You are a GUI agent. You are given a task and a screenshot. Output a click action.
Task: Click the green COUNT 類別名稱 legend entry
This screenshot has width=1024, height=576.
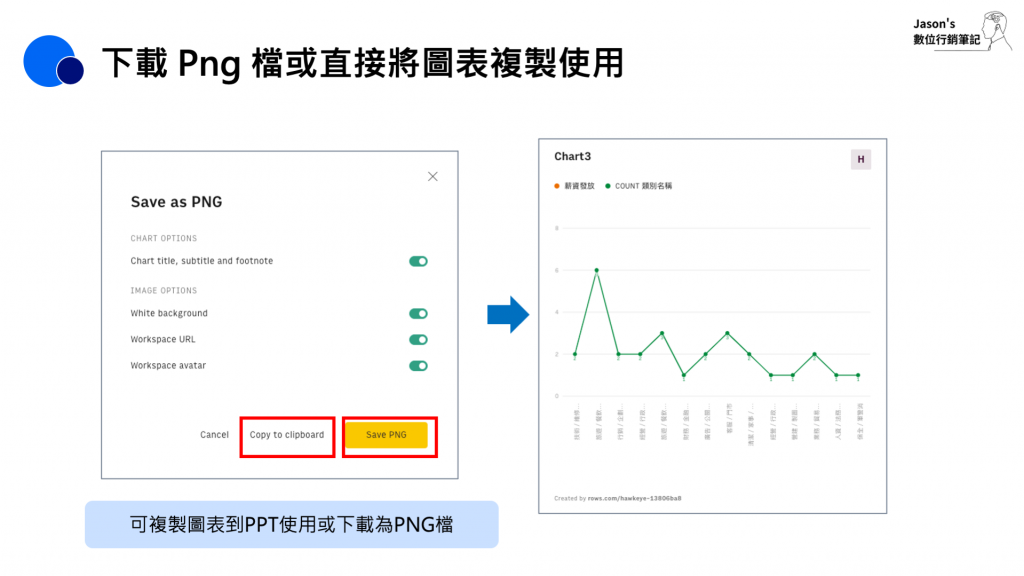coord(639,186)
